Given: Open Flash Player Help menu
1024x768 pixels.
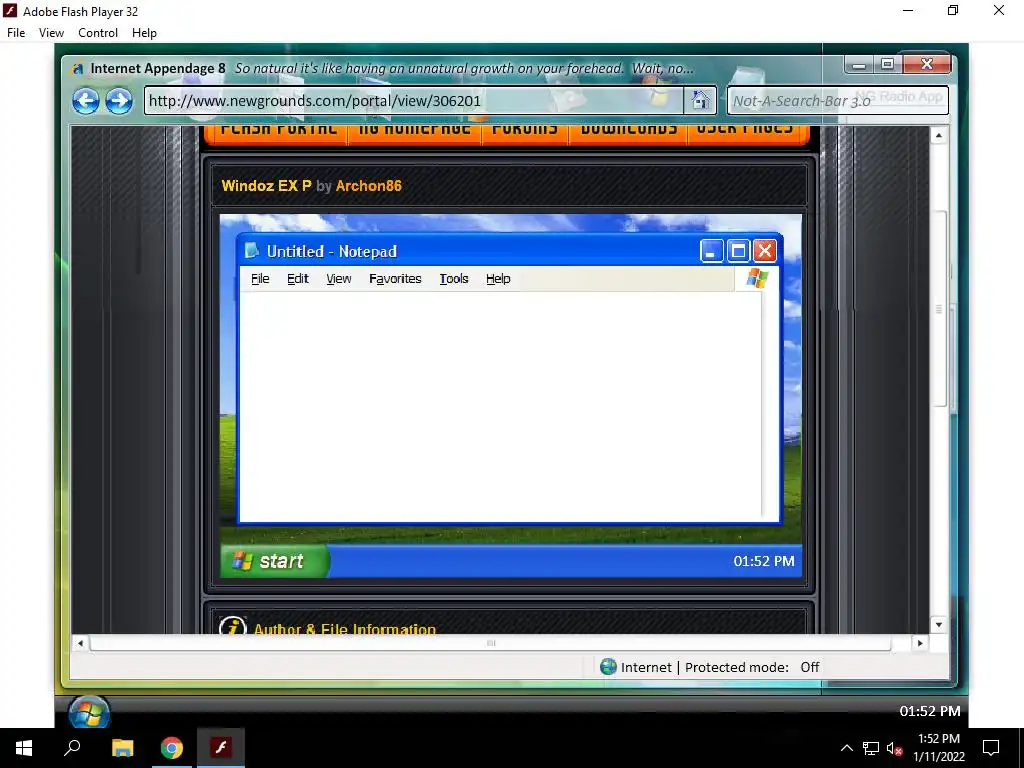Looking at the screenshot, I should [144, 33].
